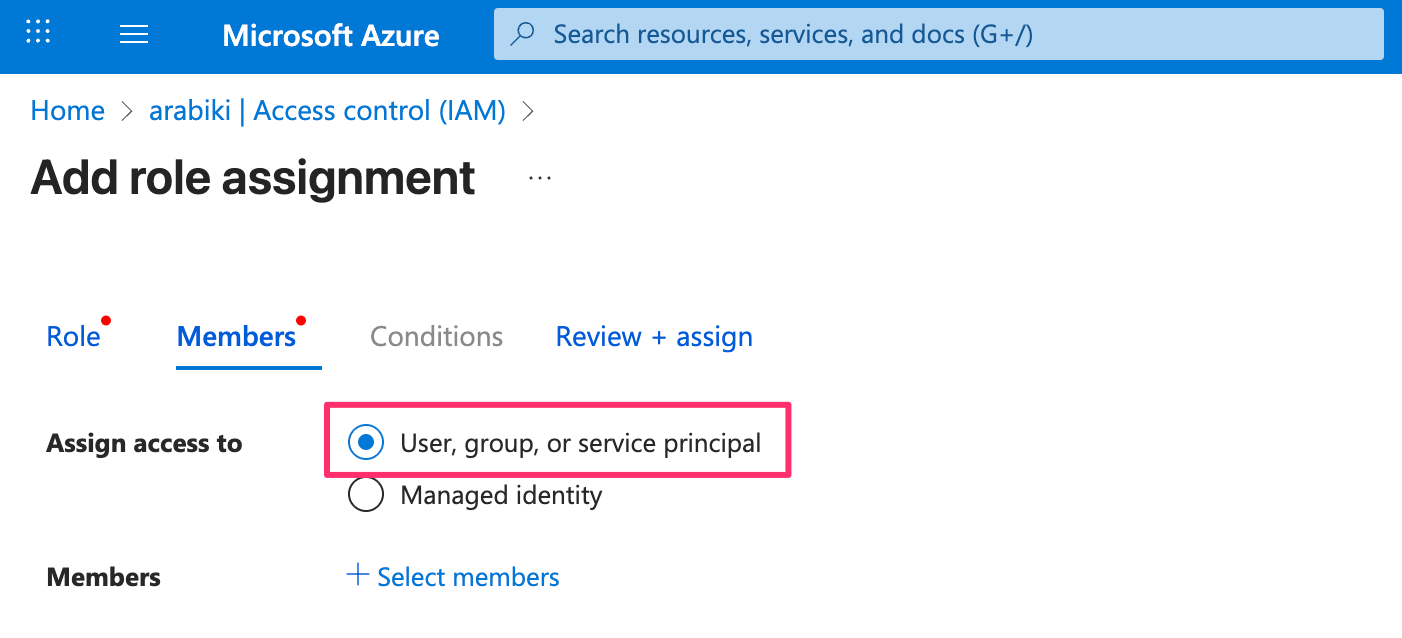Switch to the Members tab
This screenshot has width=1402, height=638.
(237, 337)
